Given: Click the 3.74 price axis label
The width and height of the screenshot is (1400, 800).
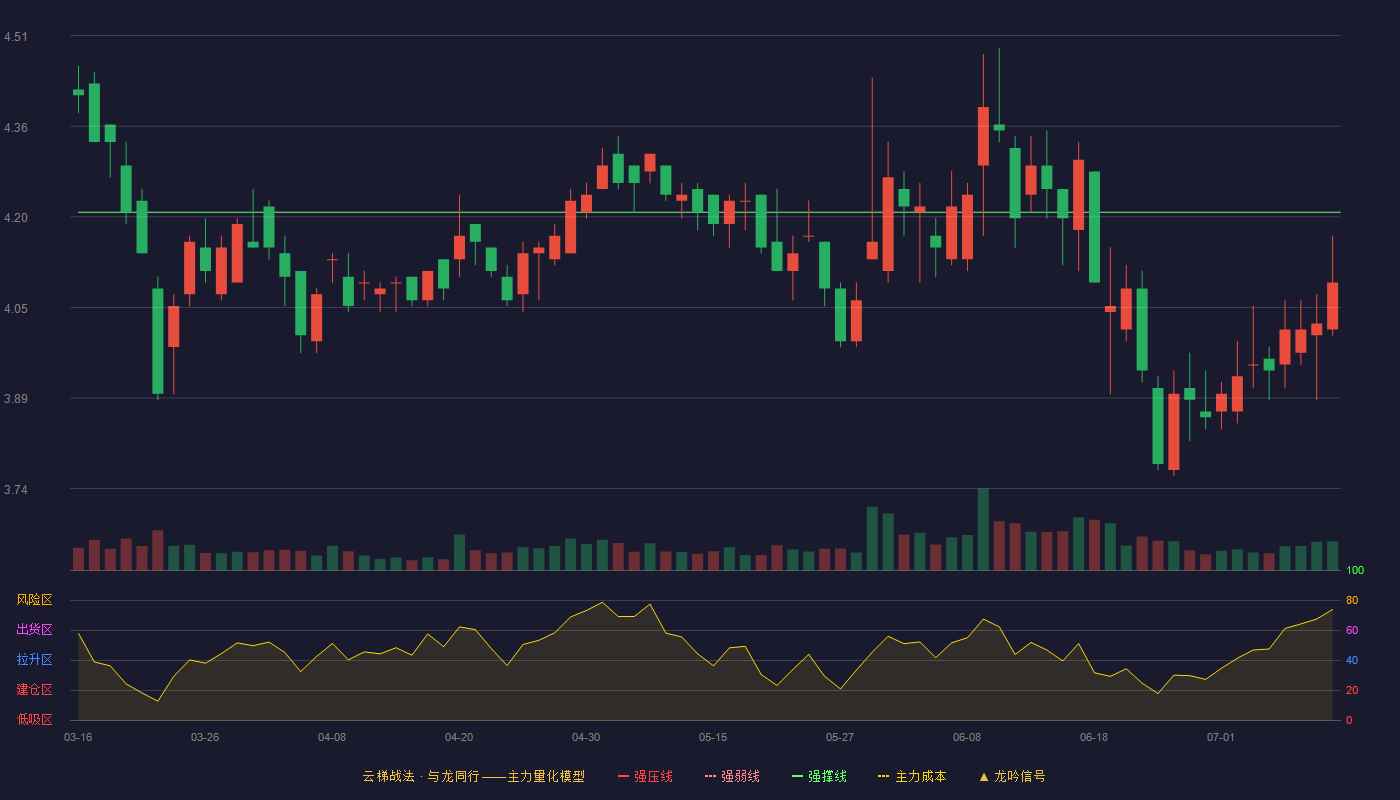Looking at the screenshot, I should click(x=16, y=490).
